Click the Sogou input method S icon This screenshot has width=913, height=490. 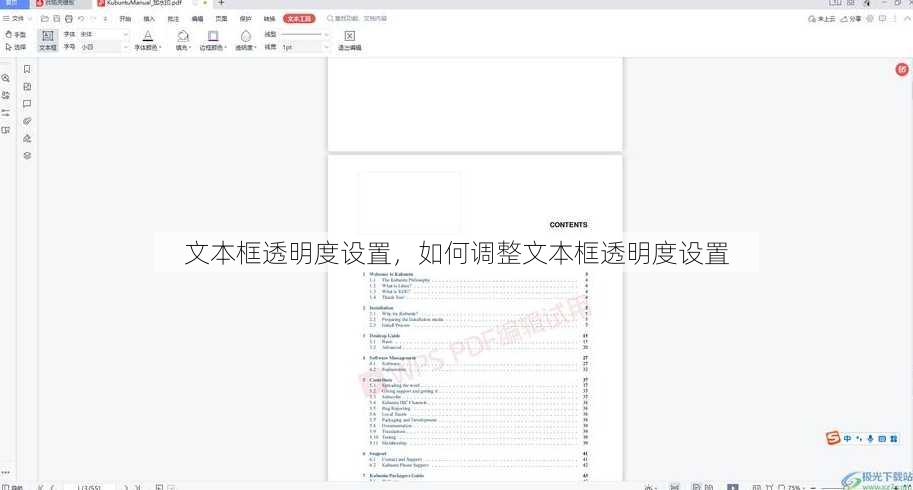click(x=833, y=438)
